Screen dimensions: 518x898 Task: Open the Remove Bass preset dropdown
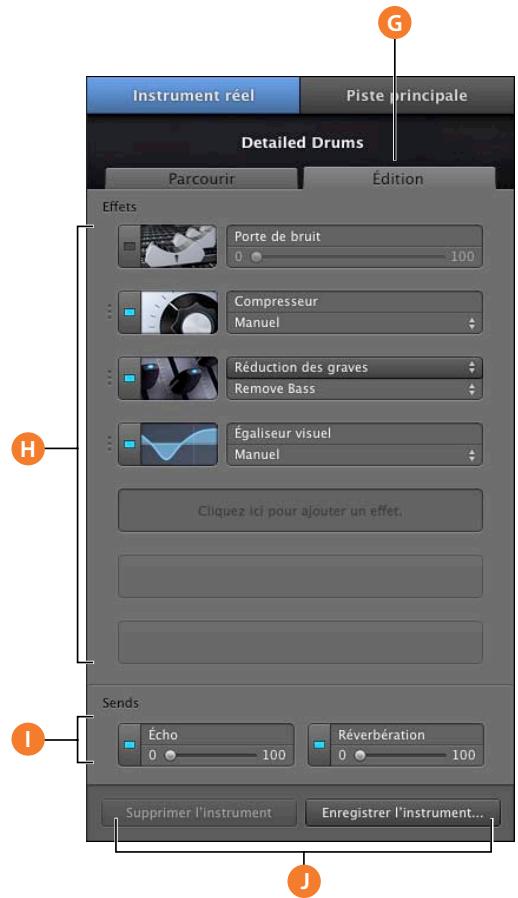(x=354, y=389)
